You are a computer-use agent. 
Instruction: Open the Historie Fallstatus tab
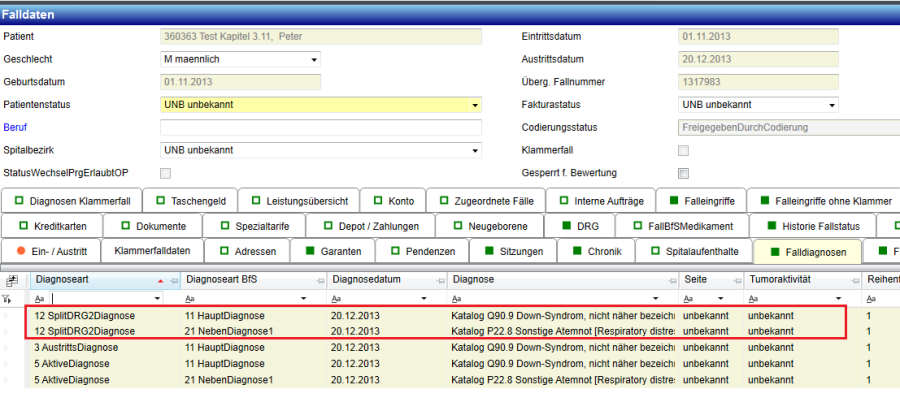tap(812, 226)
